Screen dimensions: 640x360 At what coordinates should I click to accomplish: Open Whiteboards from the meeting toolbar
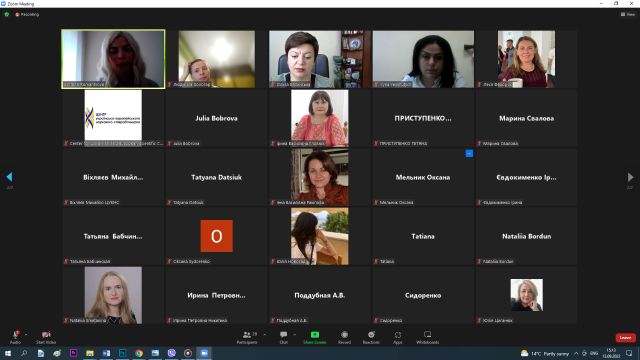(427, 337)
